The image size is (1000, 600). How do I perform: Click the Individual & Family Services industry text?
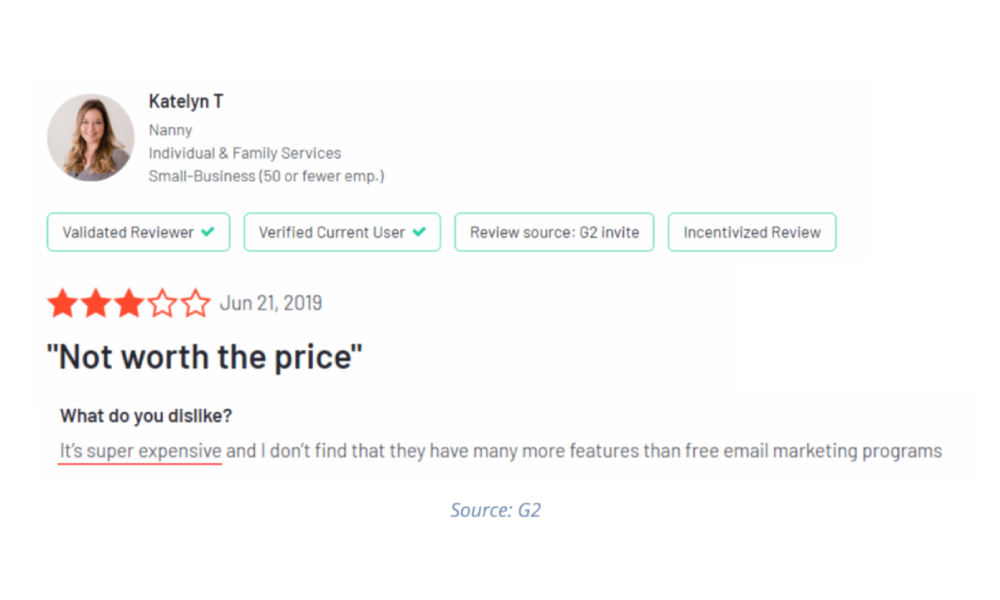point(245,153)
